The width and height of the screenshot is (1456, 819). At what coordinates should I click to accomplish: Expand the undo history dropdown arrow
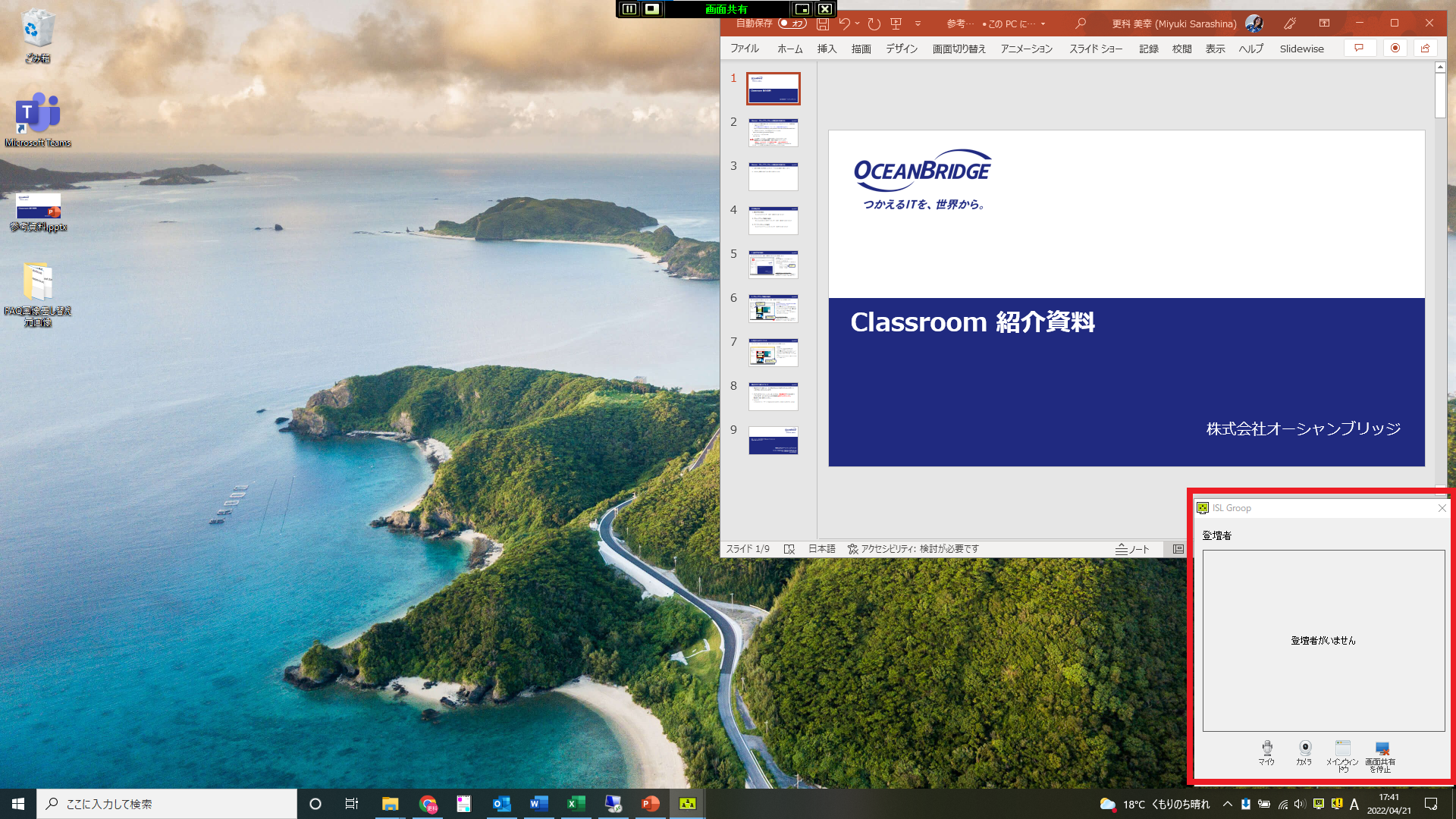(x=858, y=24)
